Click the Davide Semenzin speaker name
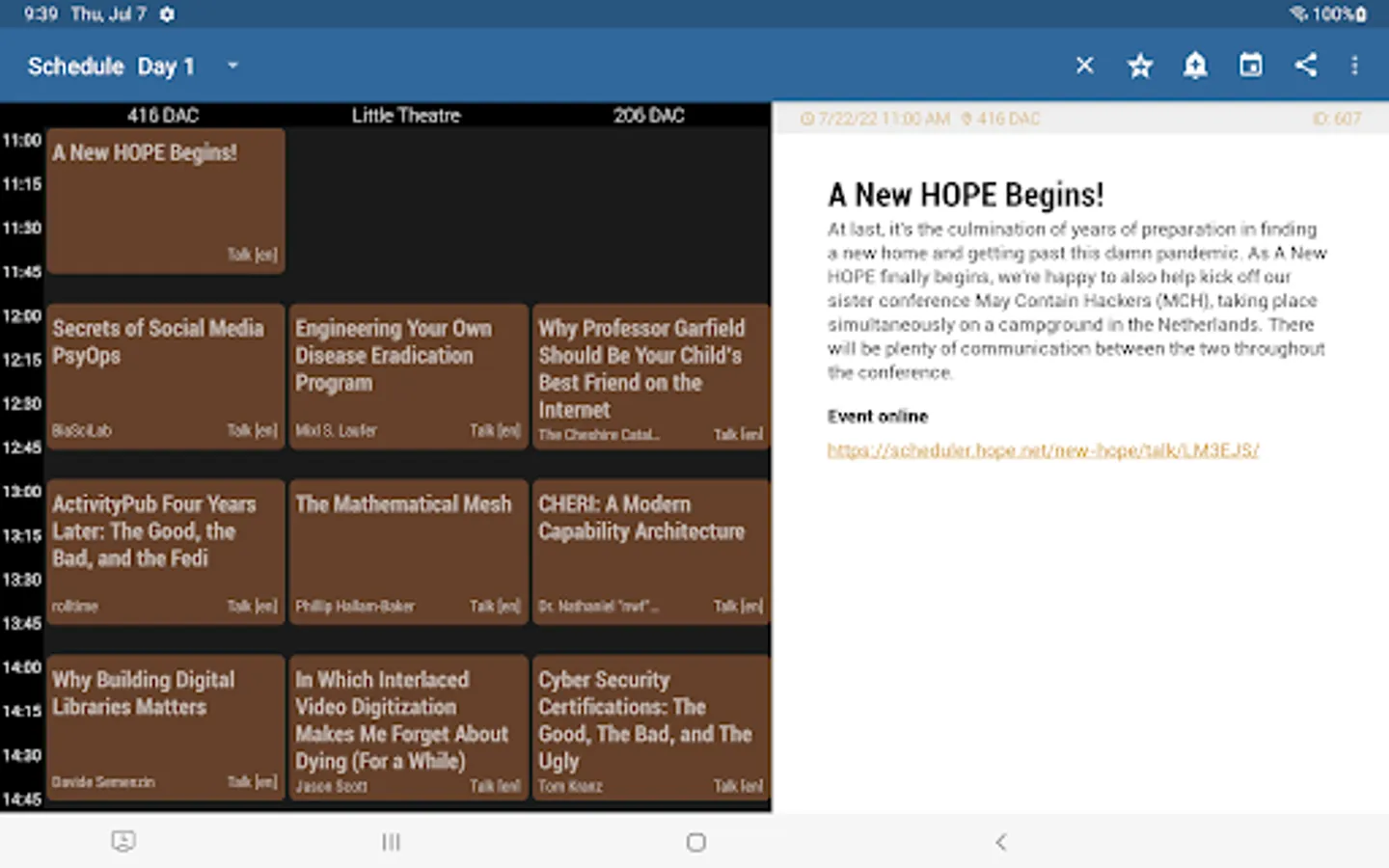This screenshot has height=868, width=1389. pyautogui.click(x=103, y=782)
